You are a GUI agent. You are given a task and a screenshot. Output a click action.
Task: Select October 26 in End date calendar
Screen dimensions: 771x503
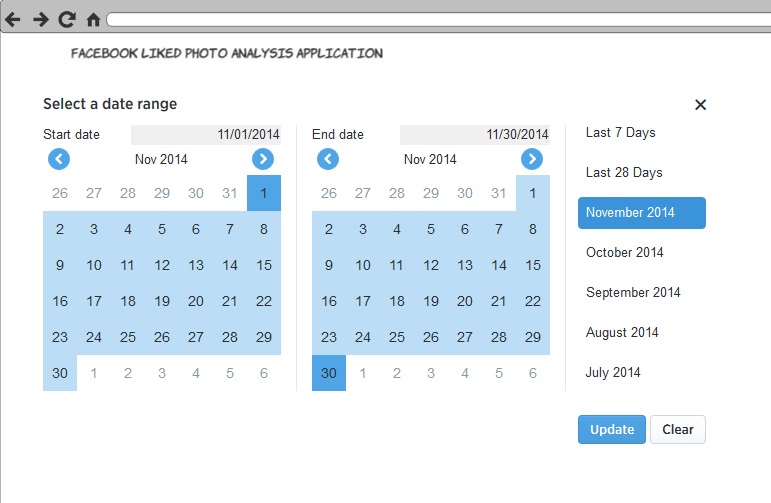click(x=329, y=193)
